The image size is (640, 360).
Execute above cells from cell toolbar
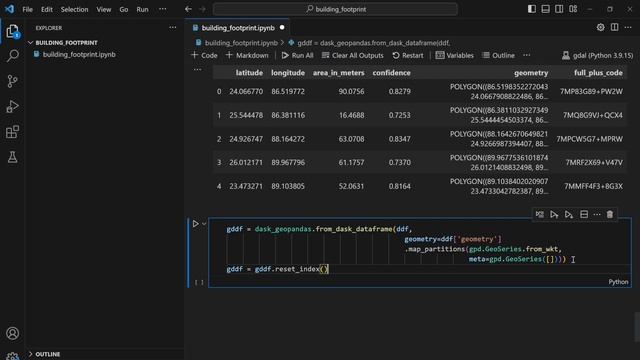coord(554,214)
